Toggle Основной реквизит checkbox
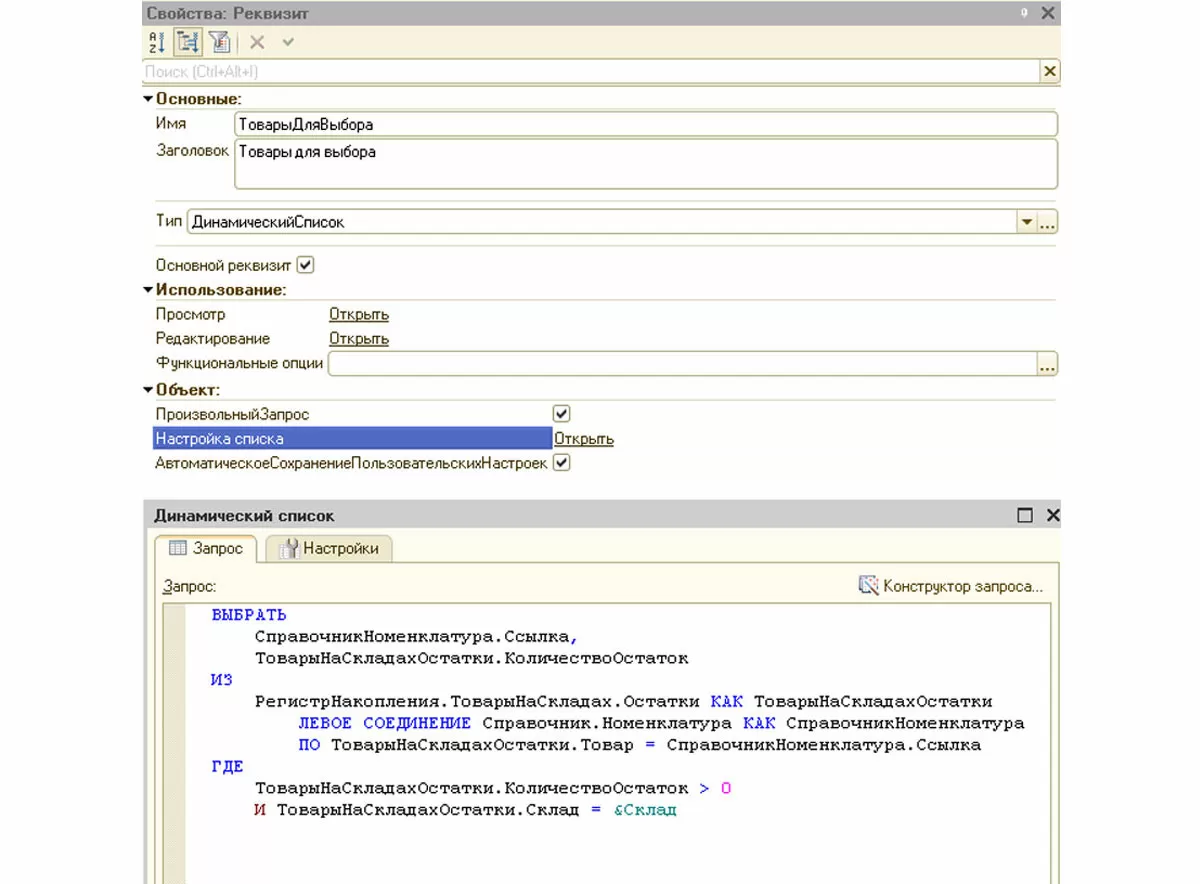Image resolution: width=1200 pixels, height=884 pixels. (306, 266)
